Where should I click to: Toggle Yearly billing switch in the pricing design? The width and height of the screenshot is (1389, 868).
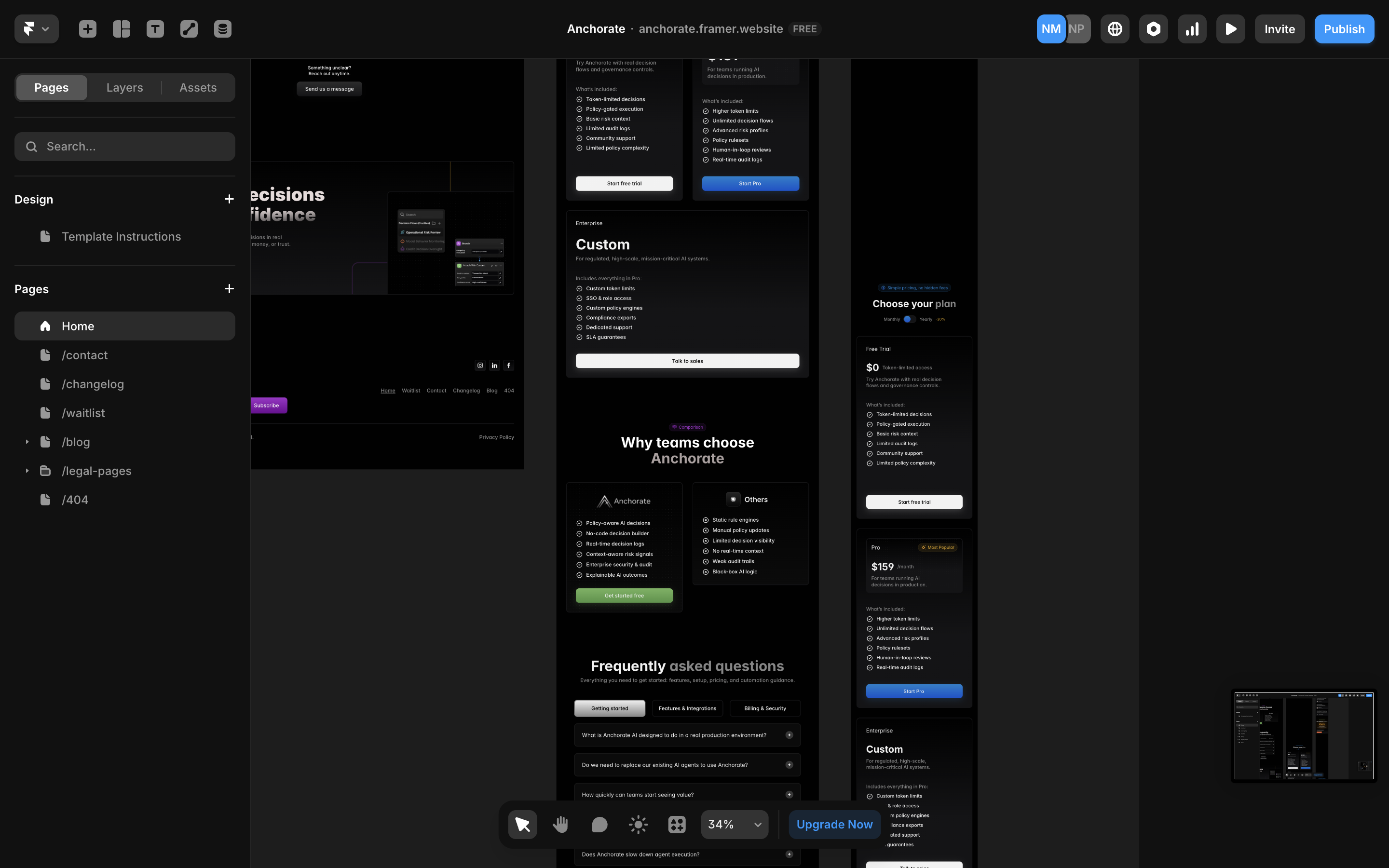pos(909,319)
